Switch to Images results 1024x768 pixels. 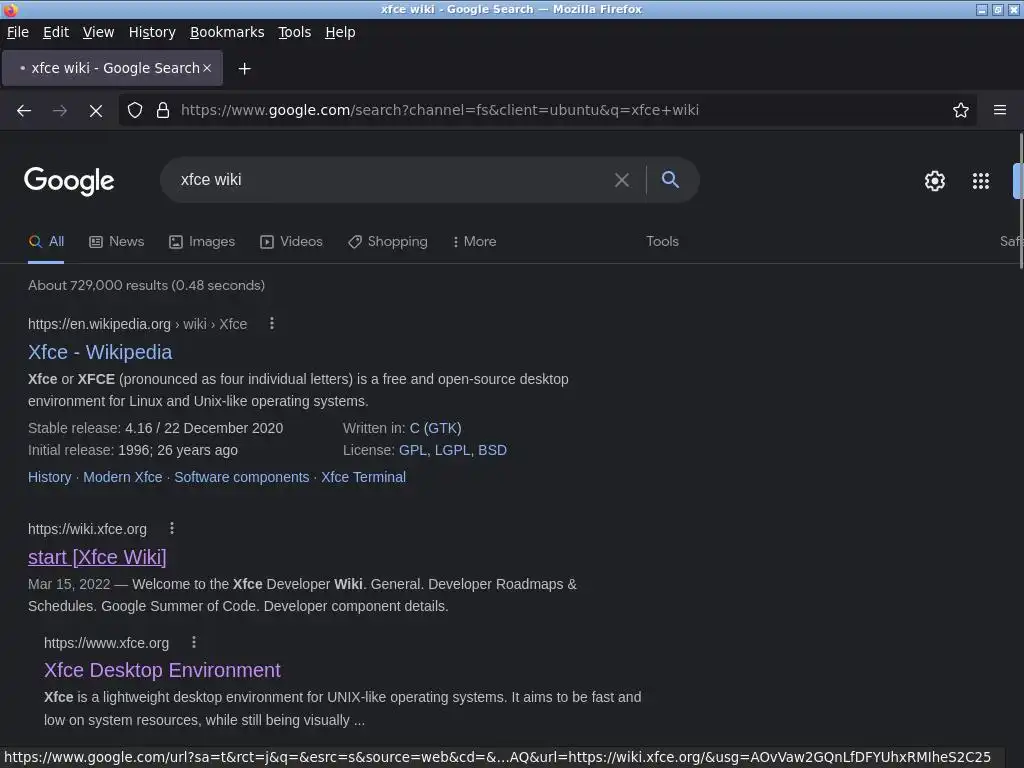pyautogui.click(x=202, y=242)
